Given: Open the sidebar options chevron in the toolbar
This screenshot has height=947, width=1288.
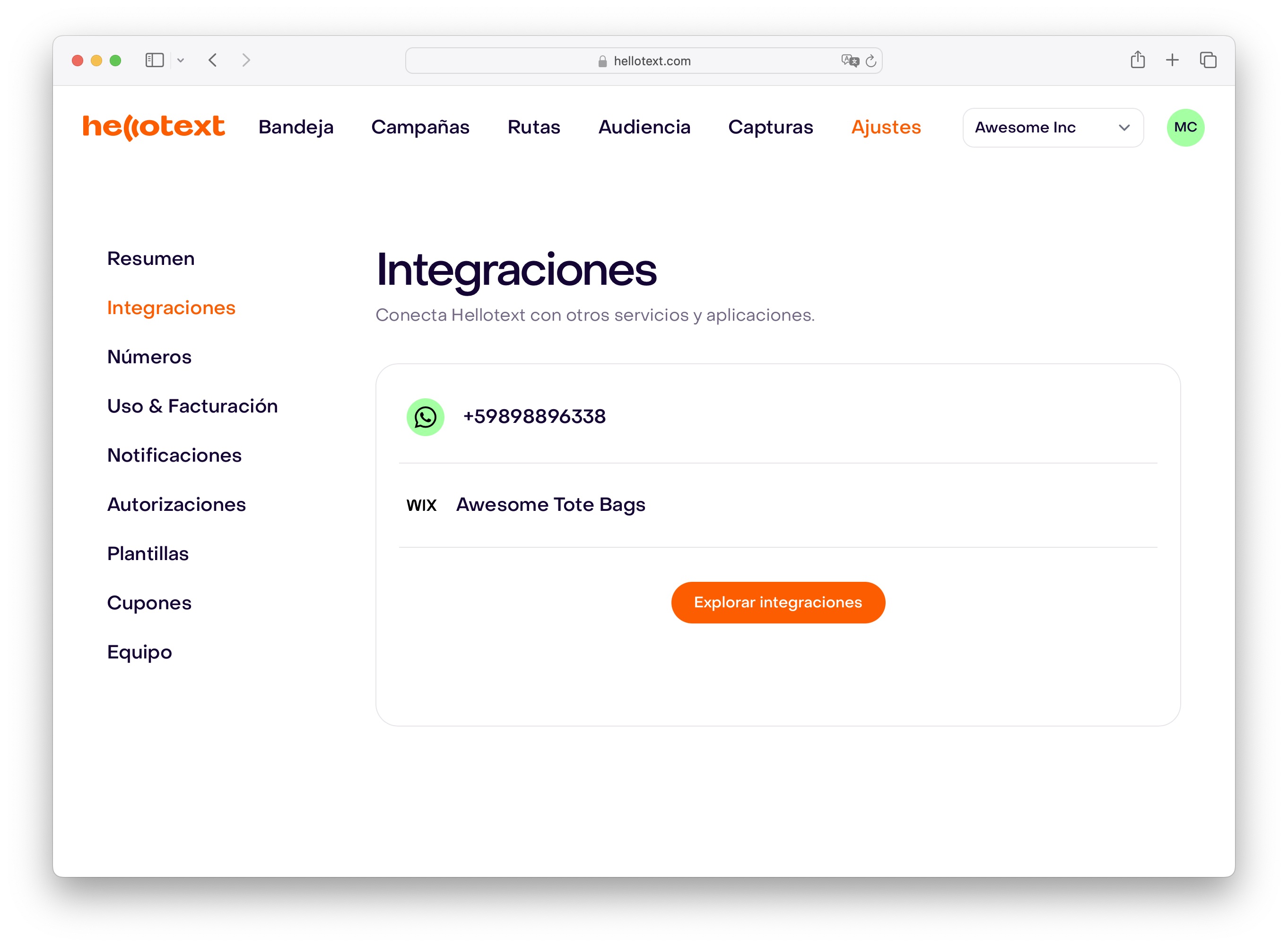Looking at the screenshot, I should tap(181, 60).
